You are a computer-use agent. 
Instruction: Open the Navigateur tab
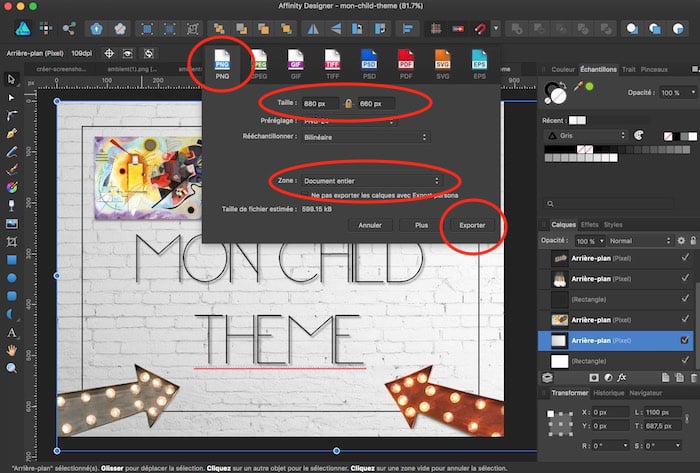coord(646,393)
